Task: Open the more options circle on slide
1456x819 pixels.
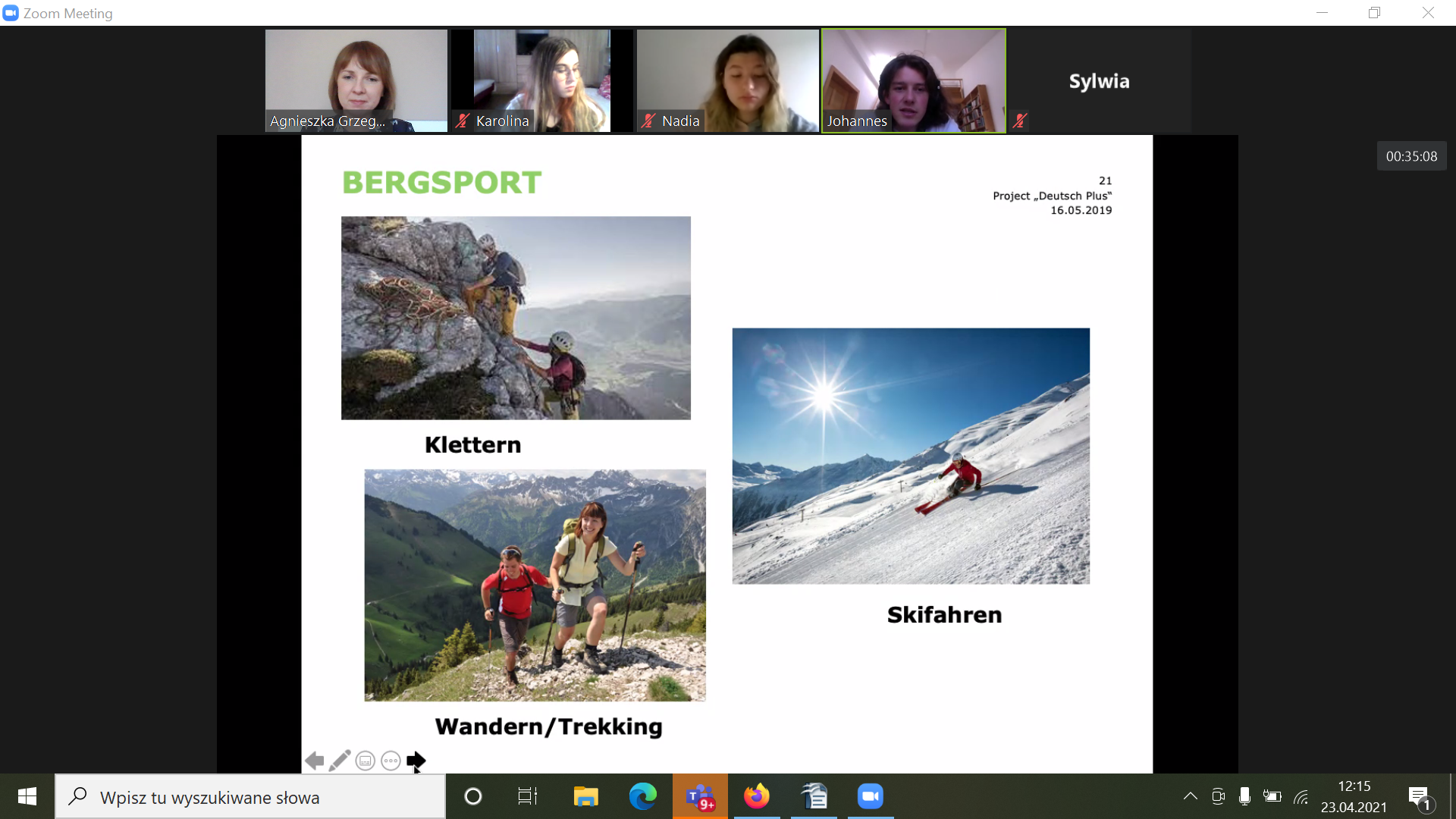Action: 391,761
